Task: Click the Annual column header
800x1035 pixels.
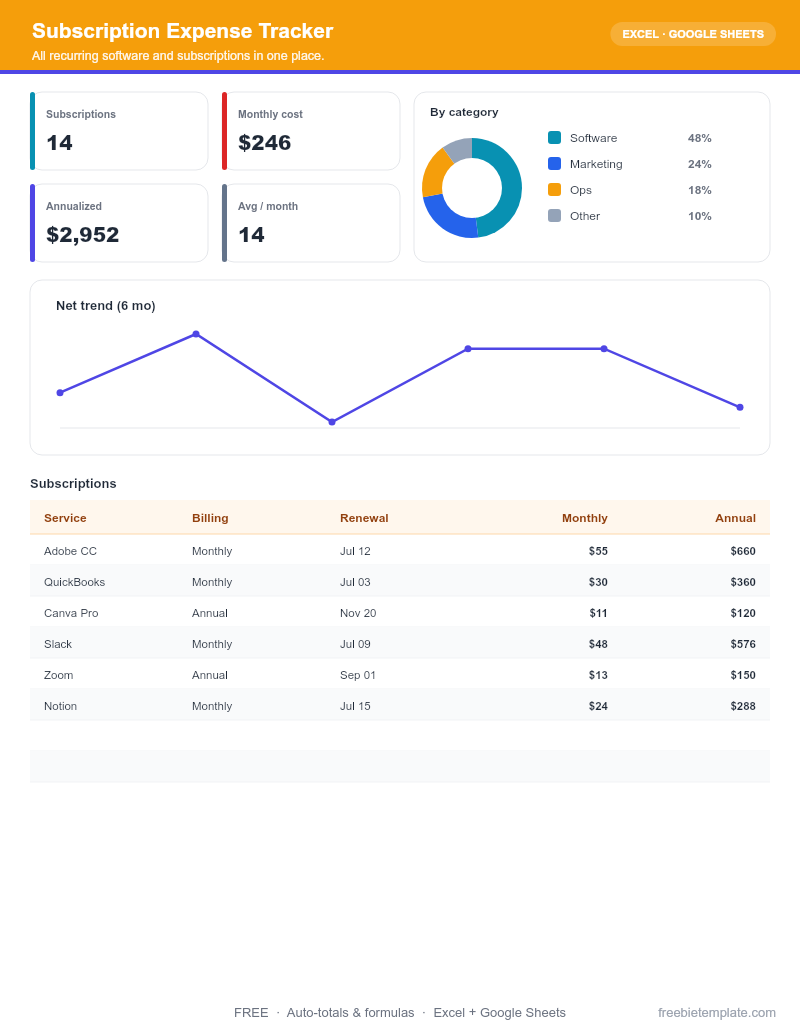Action: pyautogui.click(x=735, y=518)
